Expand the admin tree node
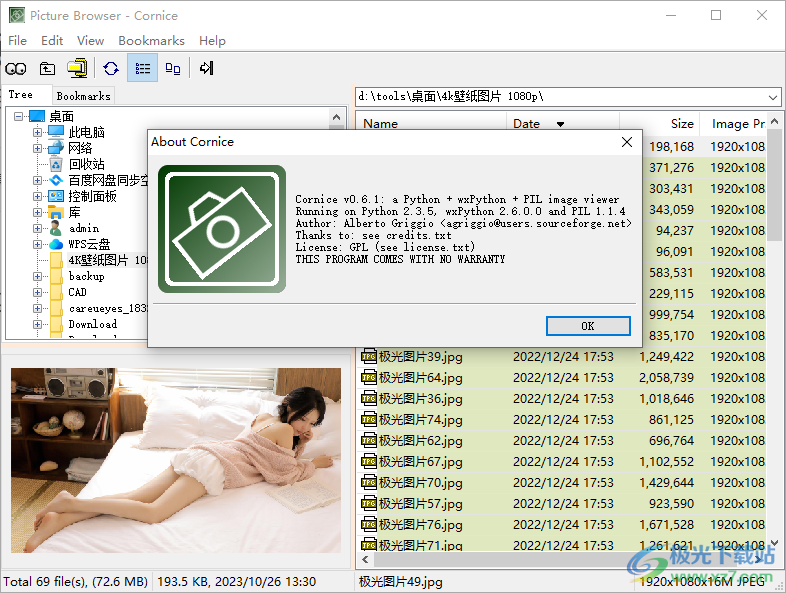 pos(38,228)
